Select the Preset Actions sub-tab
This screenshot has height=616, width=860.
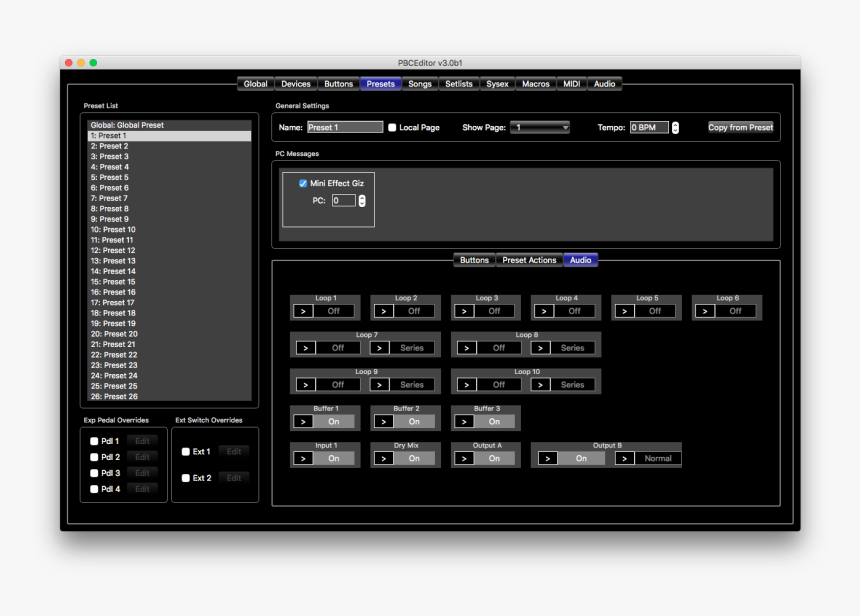tap(529, 260)
